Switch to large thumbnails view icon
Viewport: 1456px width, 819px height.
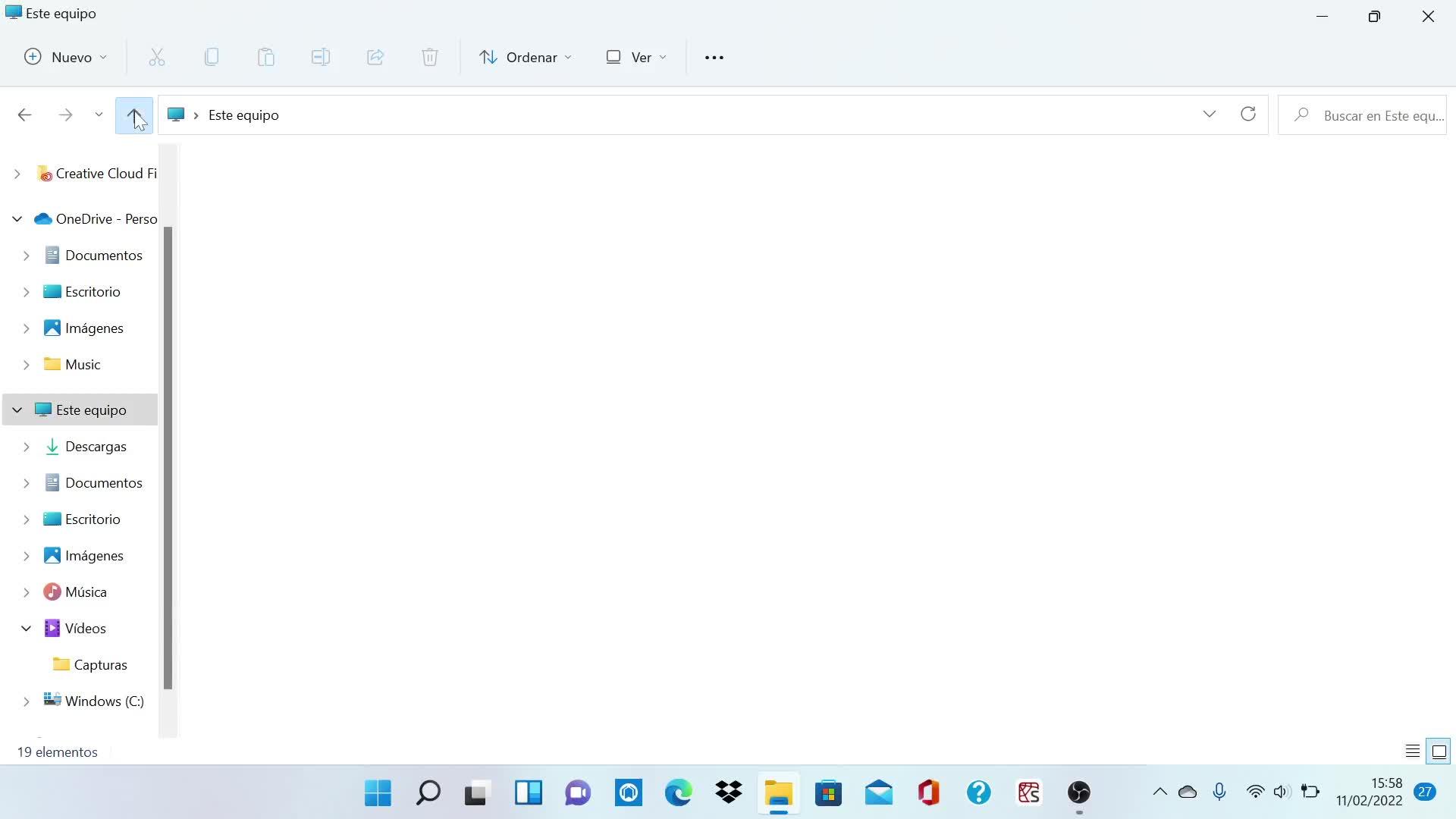pyautogui.click(x=1439, y=752)
